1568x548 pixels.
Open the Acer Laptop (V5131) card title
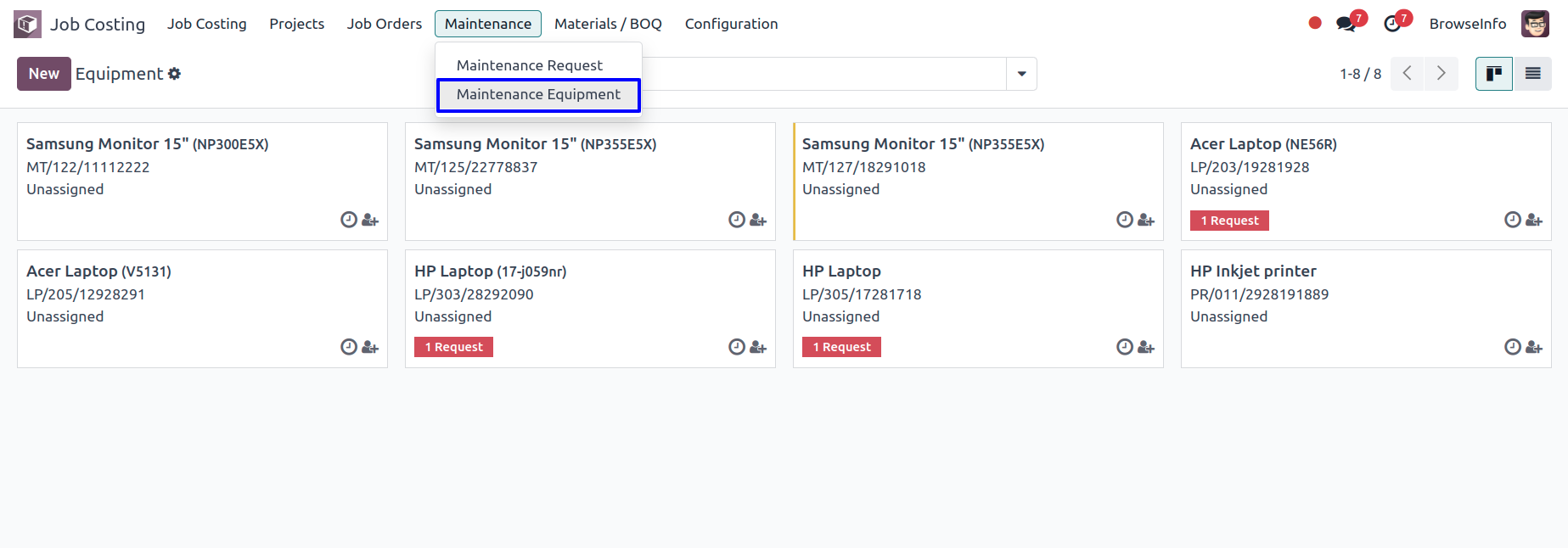98,271
